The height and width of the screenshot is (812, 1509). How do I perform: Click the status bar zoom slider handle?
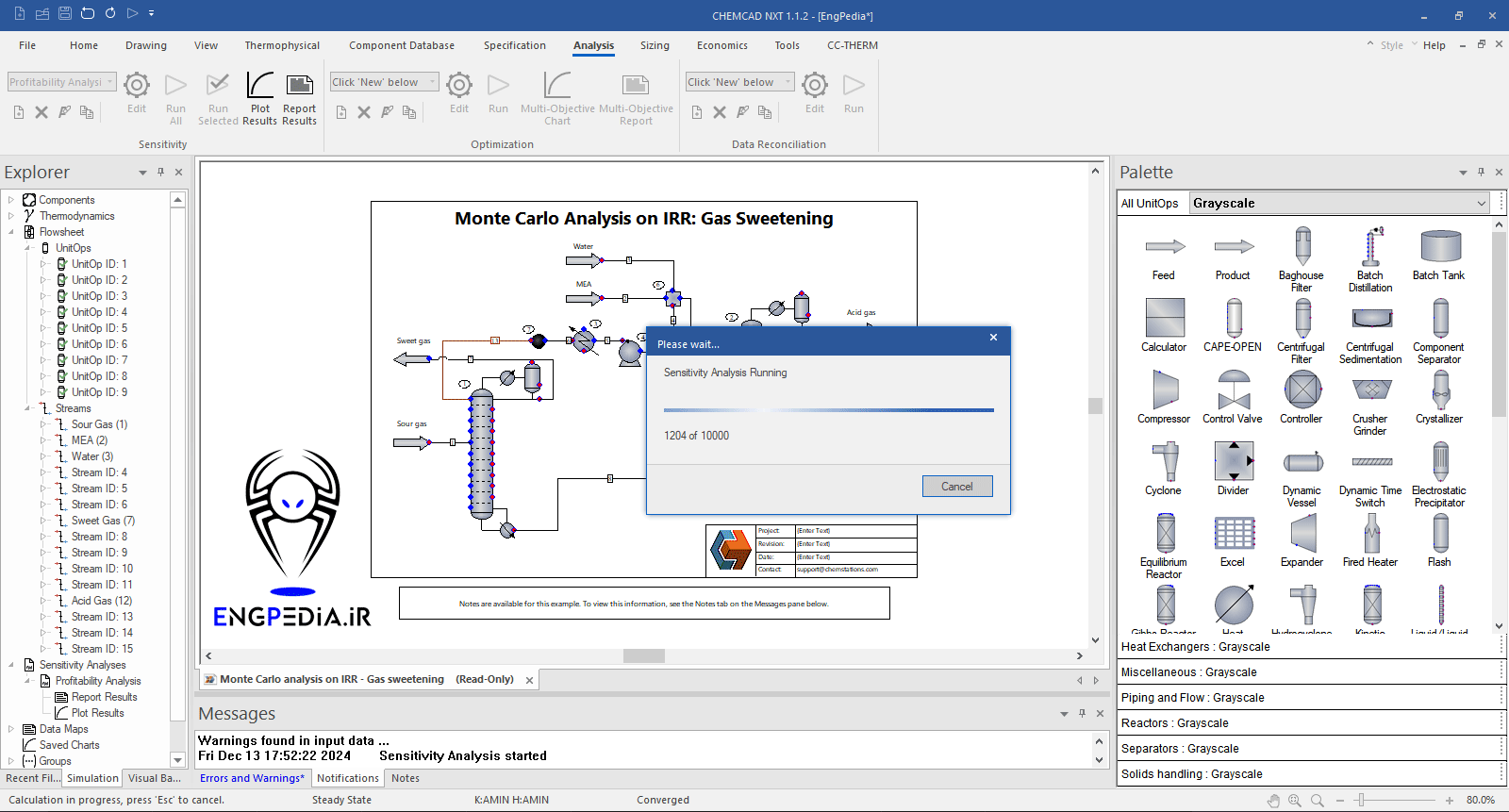1361,801
